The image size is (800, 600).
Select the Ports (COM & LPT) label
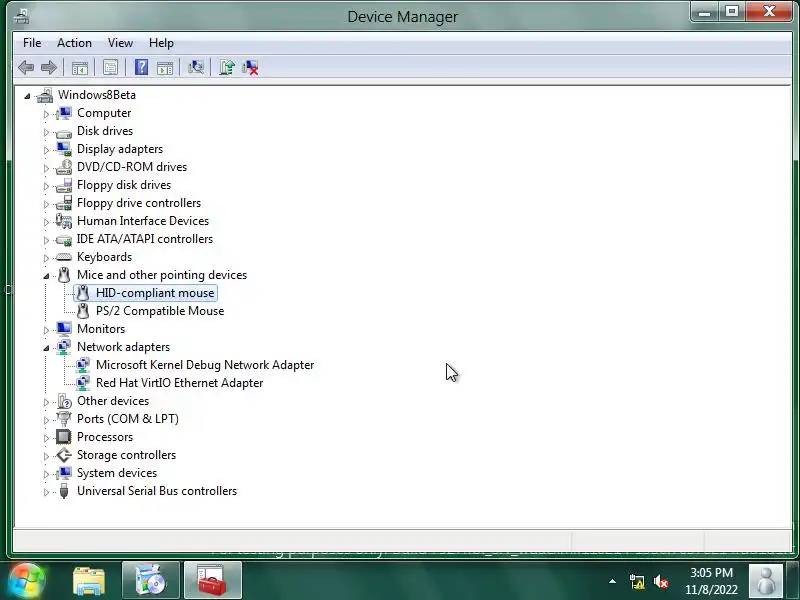click(x=128, y=419)
